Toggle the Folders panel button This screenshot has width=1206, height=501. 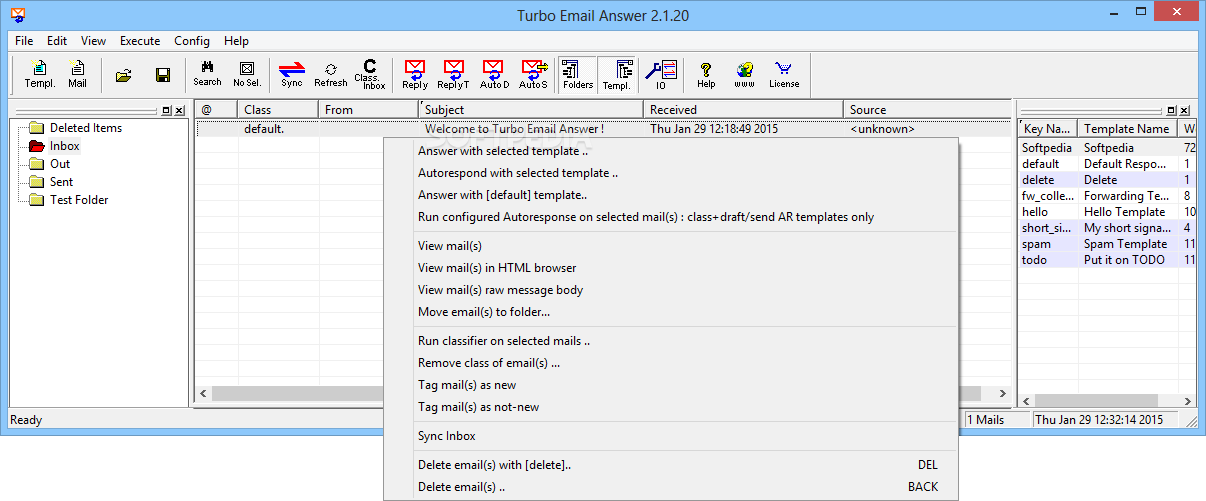pyautogui.click(x=578, y=75)
